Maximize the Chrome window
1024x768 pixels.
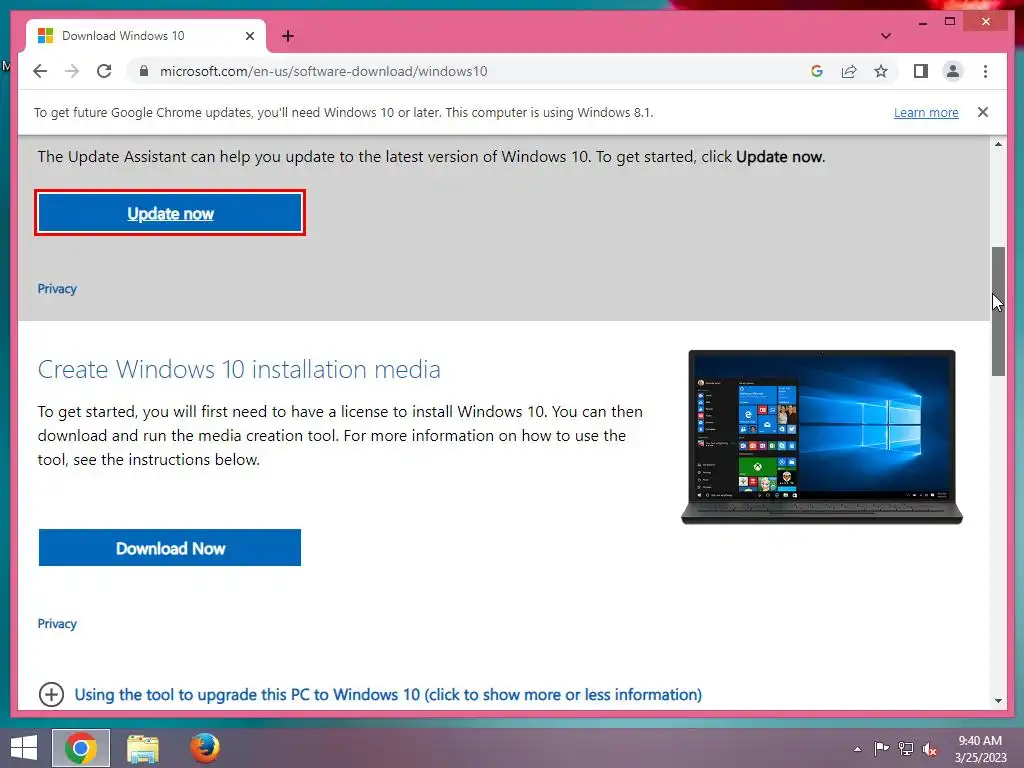[950, 22]
